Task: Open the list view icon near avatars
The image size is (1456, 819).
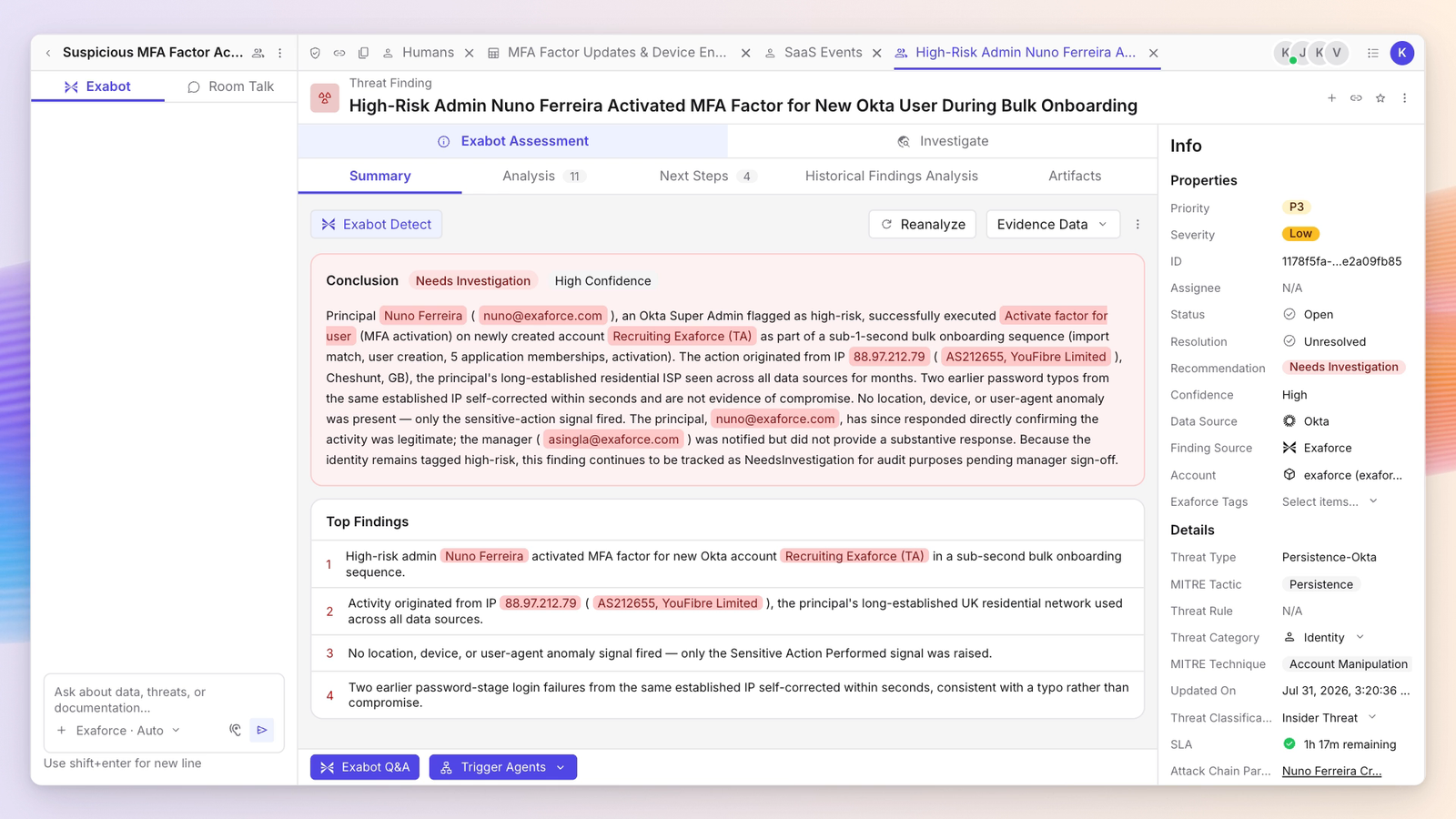Action: click(1373, 53)
